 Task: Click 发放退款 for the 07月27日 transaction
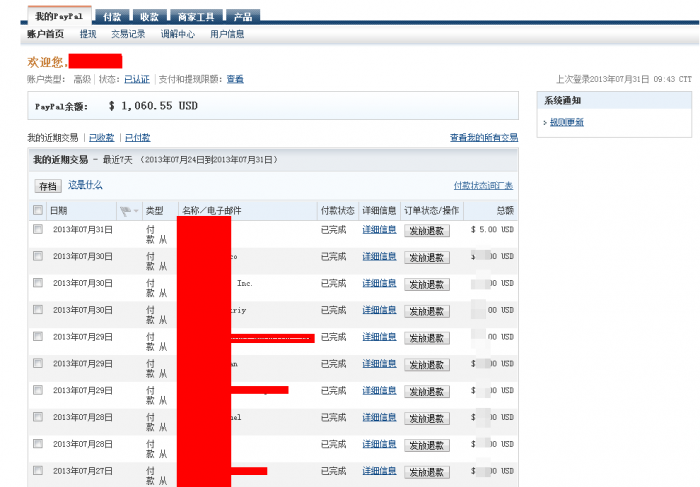[427, 472]
